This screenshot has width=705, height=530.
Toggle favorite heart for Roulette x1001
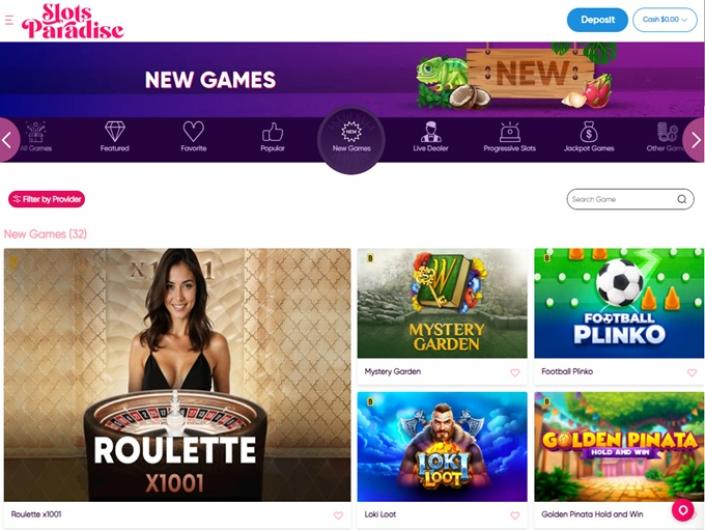pos(338,516)
